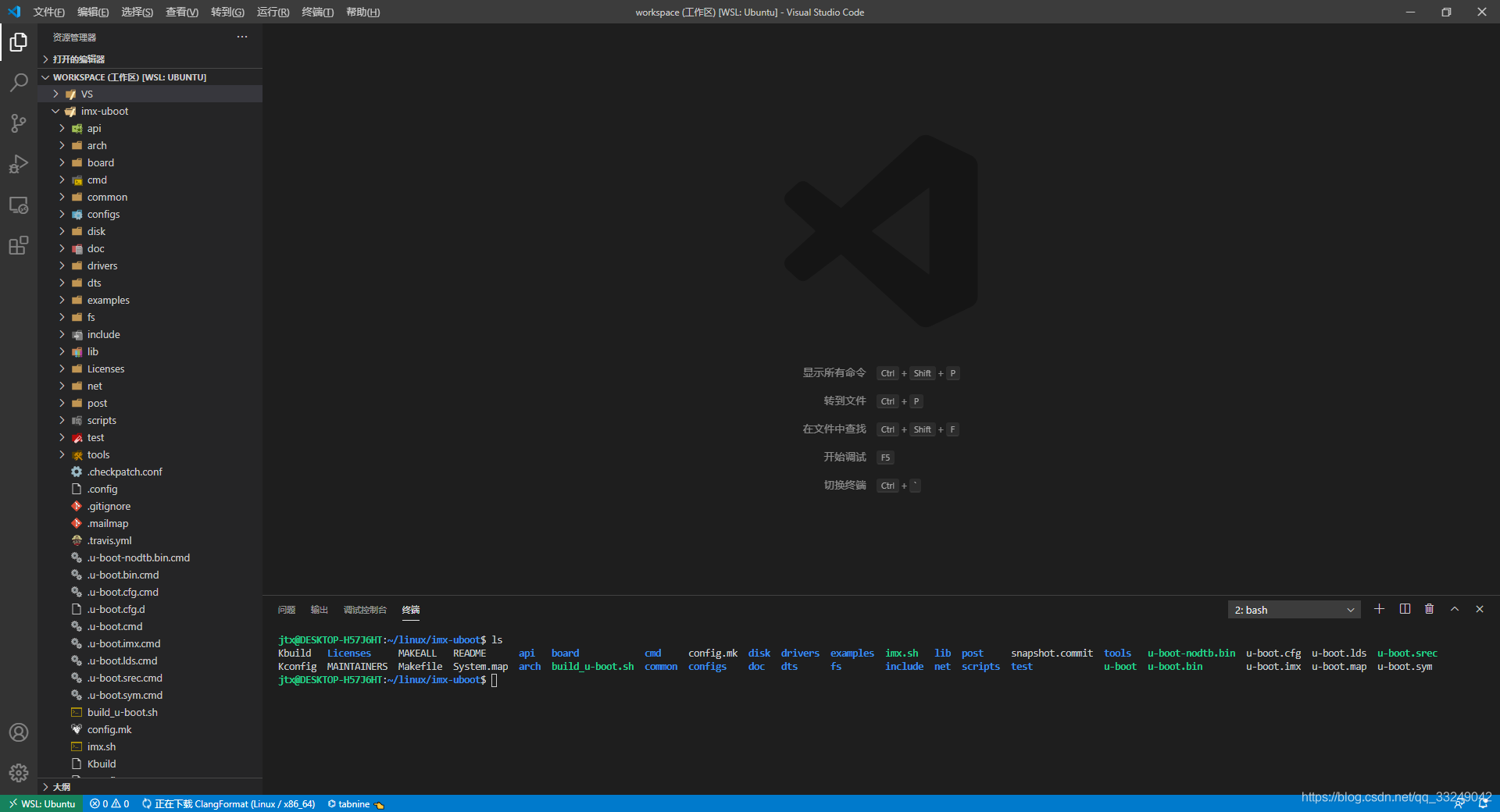Open the Run menu
Viewport: 1500px width, 812px height.
click(273, 12)
